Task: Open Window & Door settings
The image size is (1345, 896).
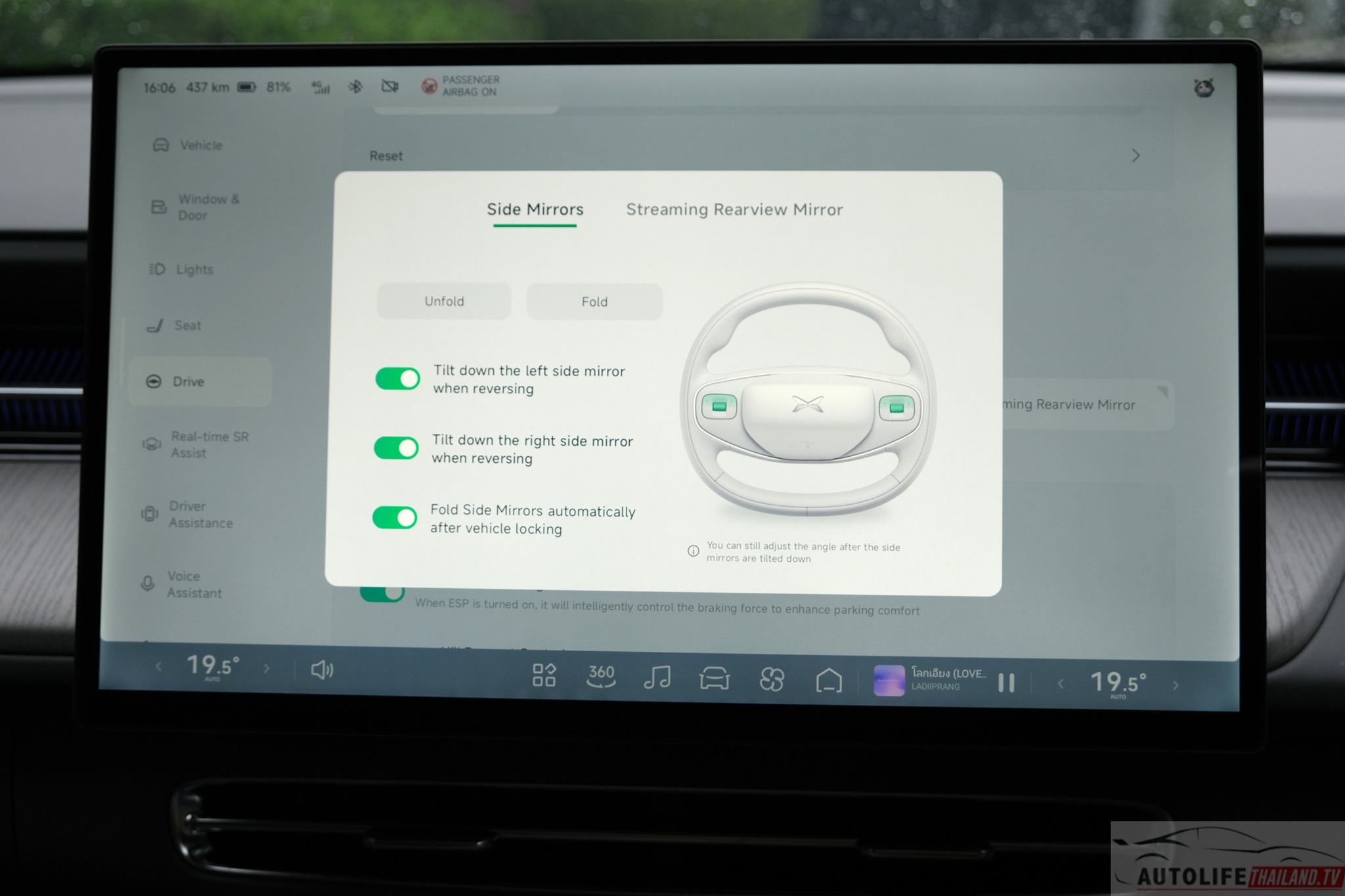Action: click(x=196, y=207)
